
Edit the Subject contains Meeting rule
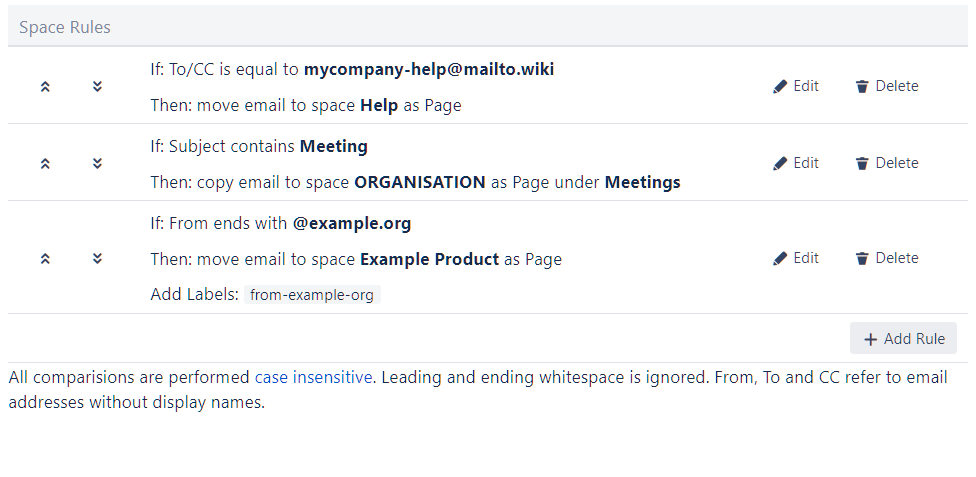pos(796,163)
